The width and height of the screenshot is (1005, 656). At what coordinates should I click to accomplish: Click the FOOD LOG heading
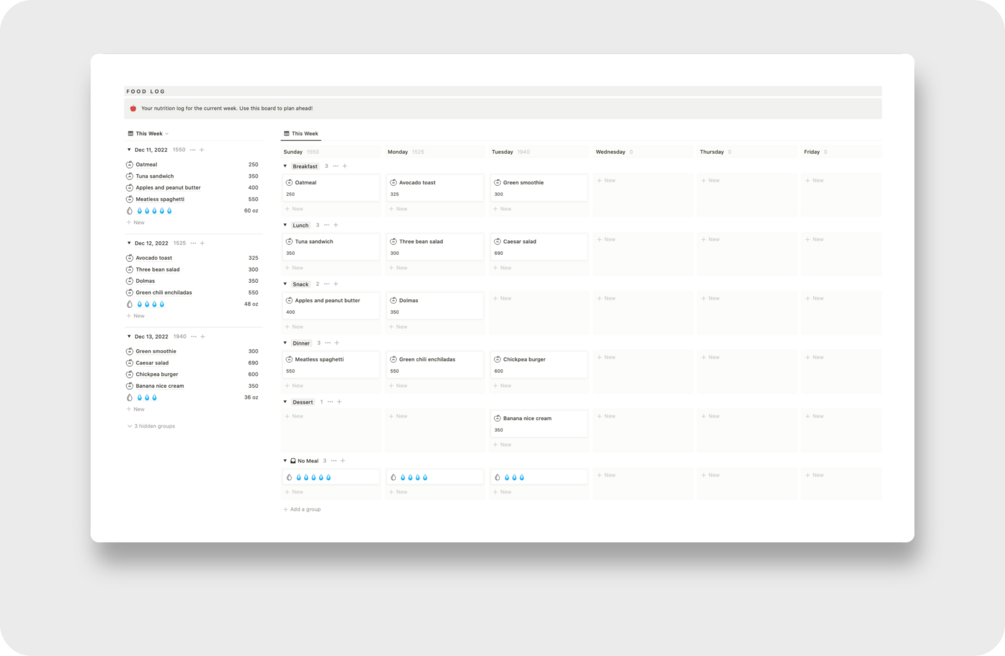145,92
